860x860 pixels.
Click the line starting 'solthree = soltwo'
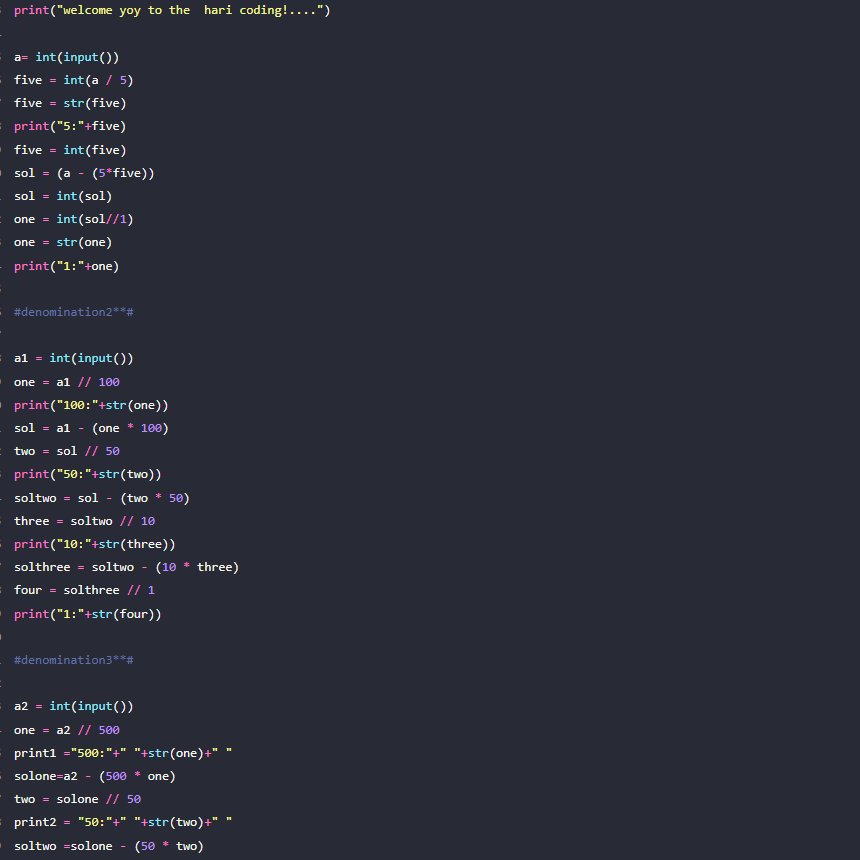point(126,567)
